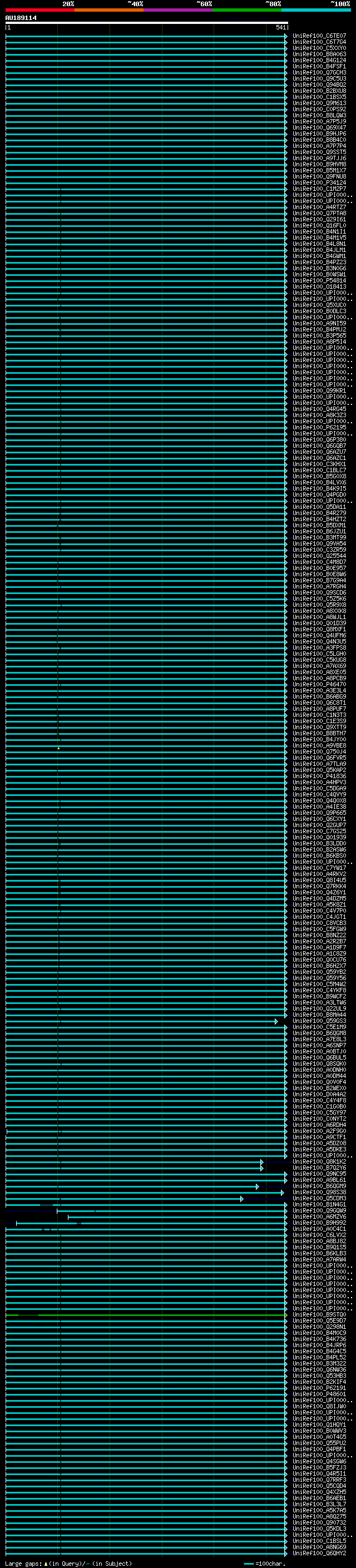Open hit UniRef100_B4FSF1
This screenshot has height=1568, width=356.
pyautogui.click(x=319, y=66)
